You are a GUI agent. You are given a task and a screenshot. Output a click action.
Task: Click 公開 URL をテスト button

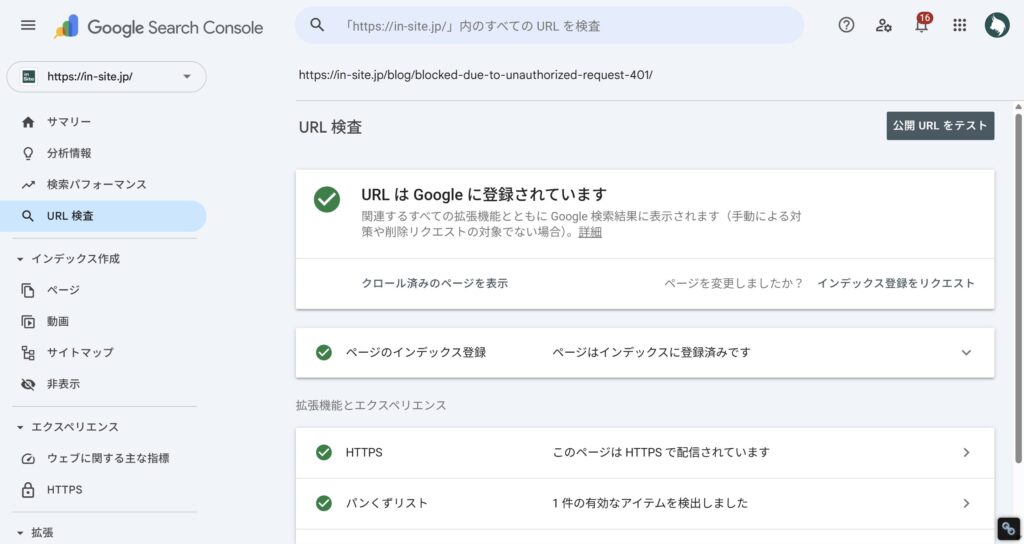click(x=940, y=125)
